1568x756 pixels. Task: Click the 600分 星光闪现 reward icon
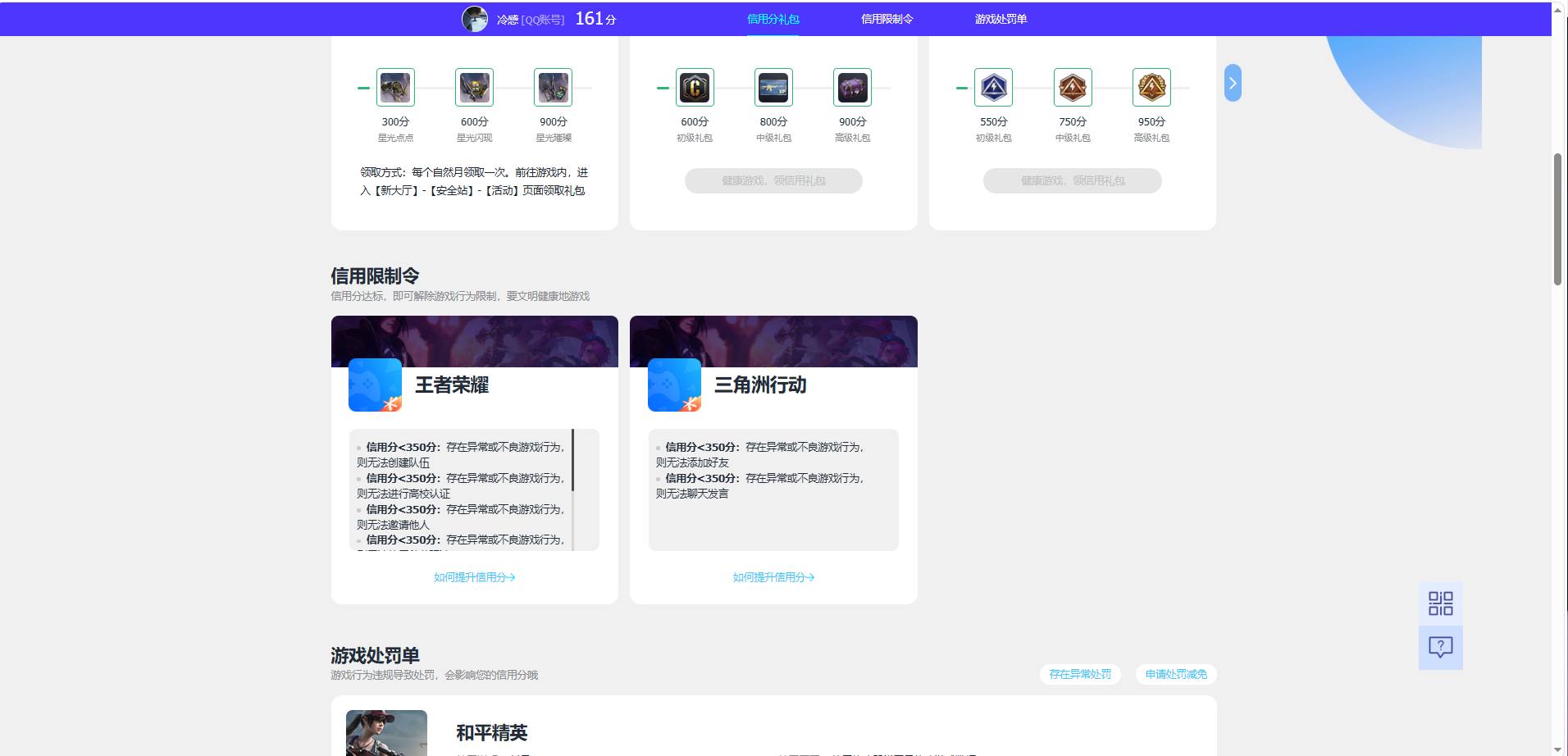474,88
